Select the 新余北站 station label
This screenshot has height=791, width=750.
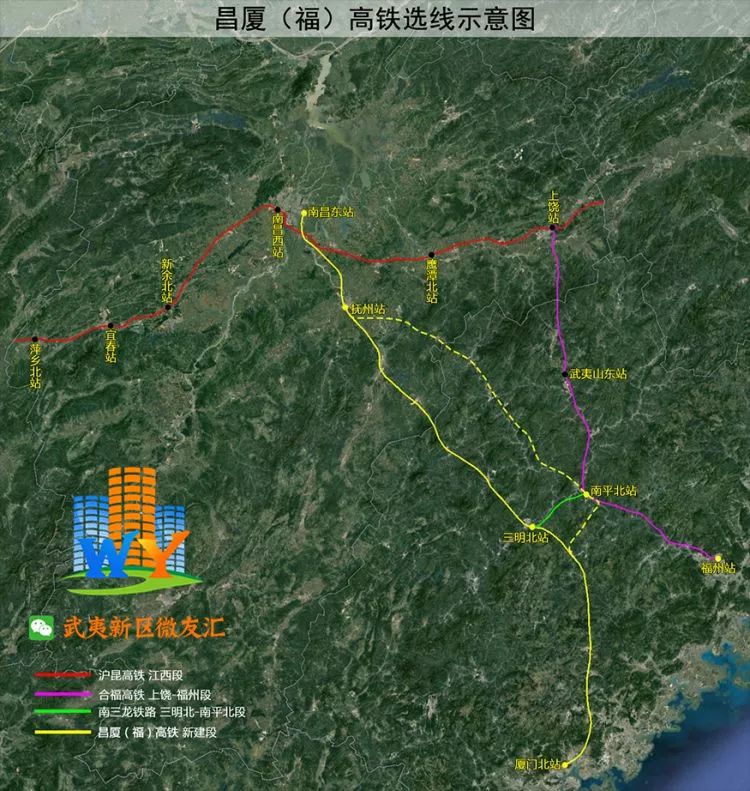[x=167, y=279]
